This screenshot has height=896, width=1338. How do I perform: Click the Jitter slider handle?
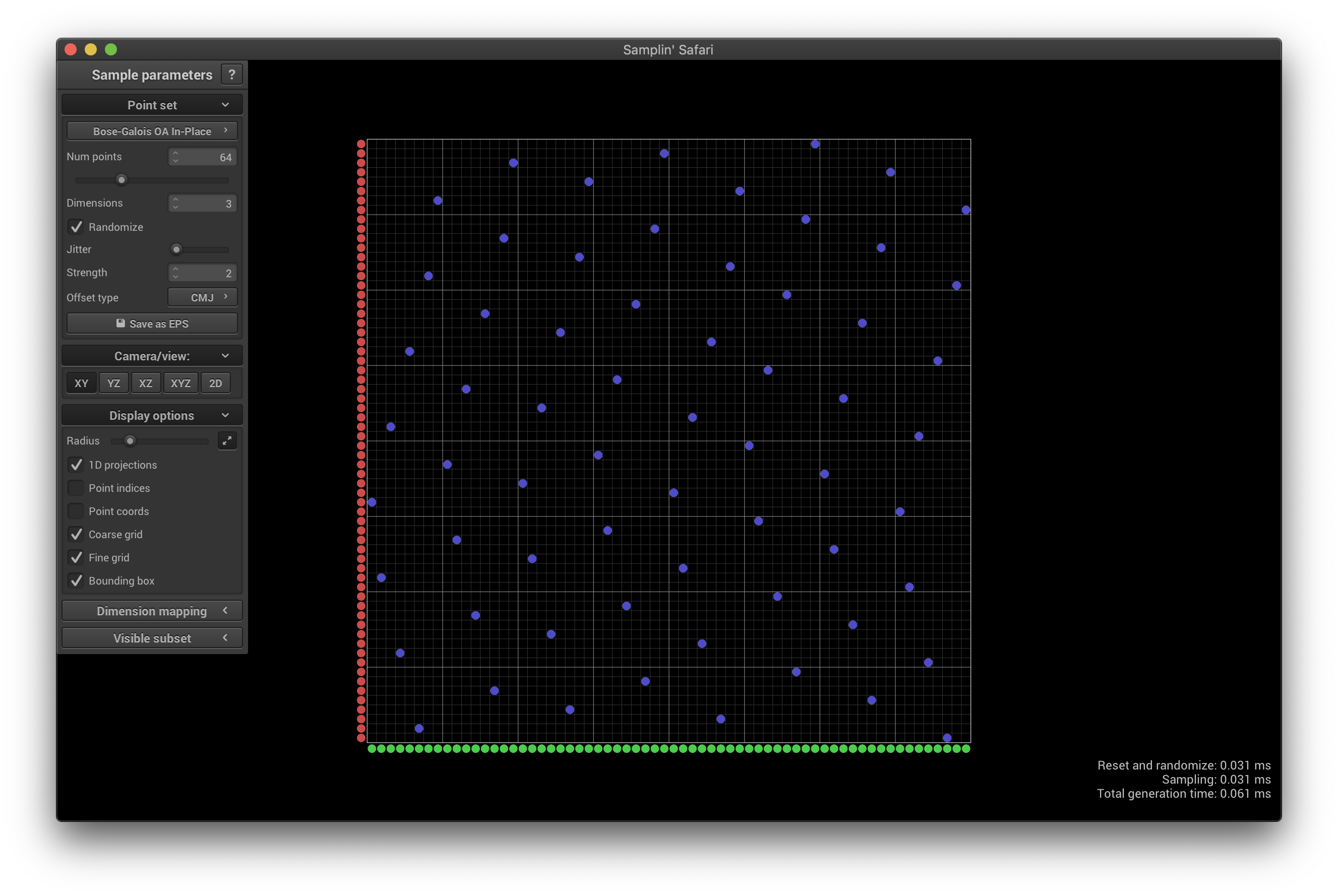point(176,249)
